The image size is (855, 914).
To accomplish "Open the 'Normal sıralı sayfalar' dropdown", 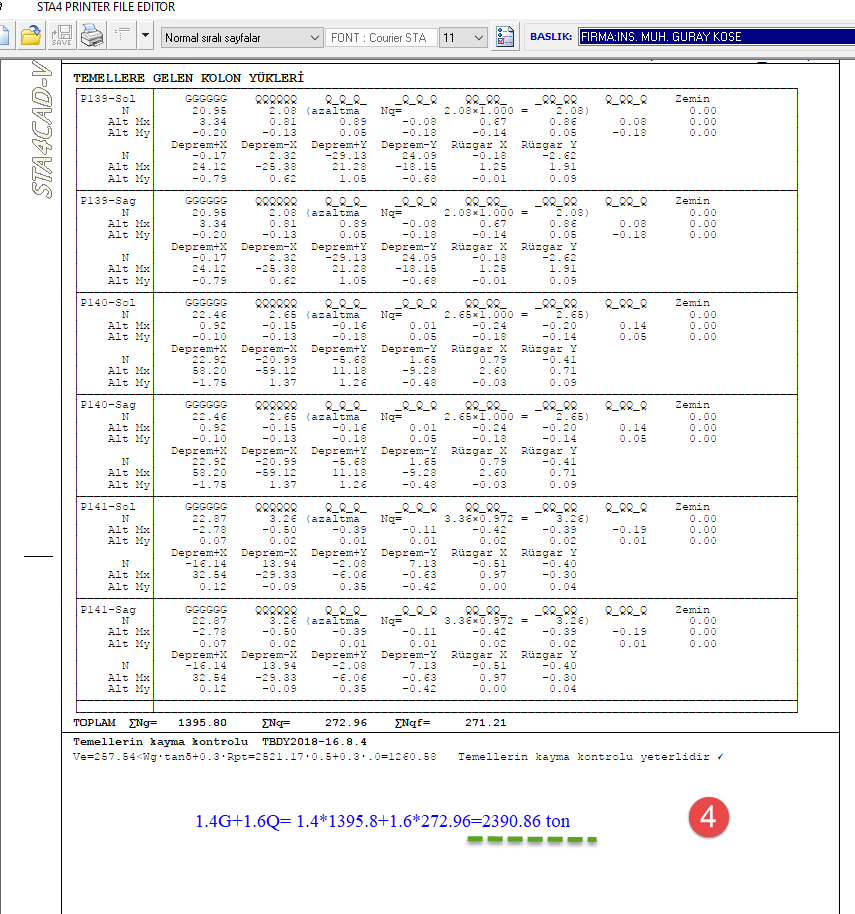I will (x=241, y=38).
